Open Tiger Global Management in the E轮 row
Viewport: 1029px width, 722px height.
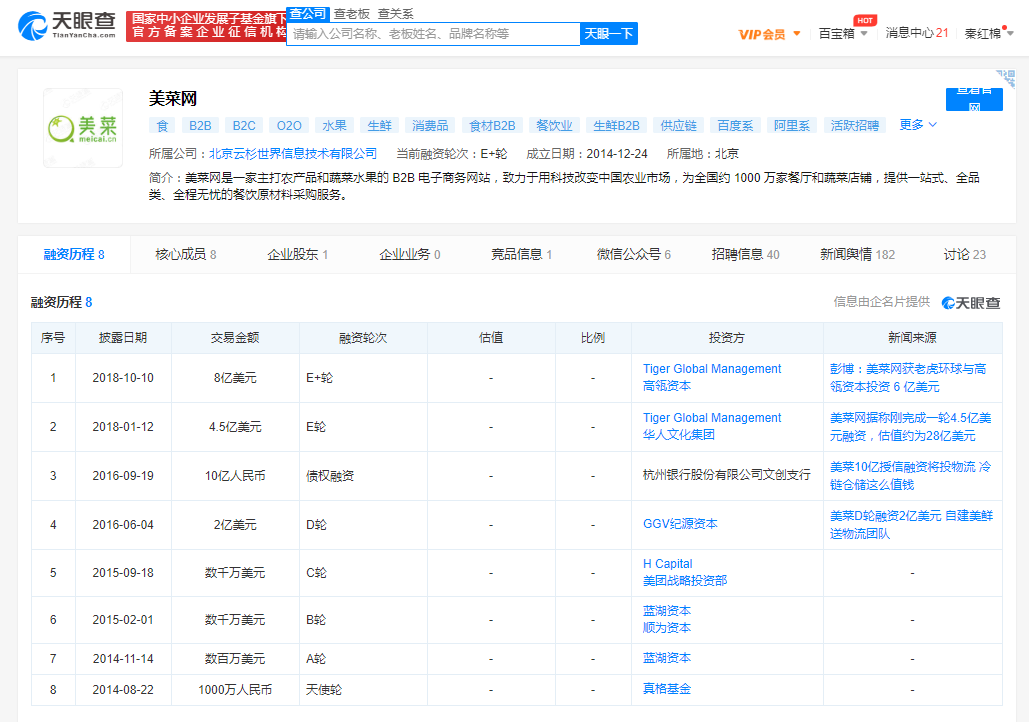click(712, 417)
